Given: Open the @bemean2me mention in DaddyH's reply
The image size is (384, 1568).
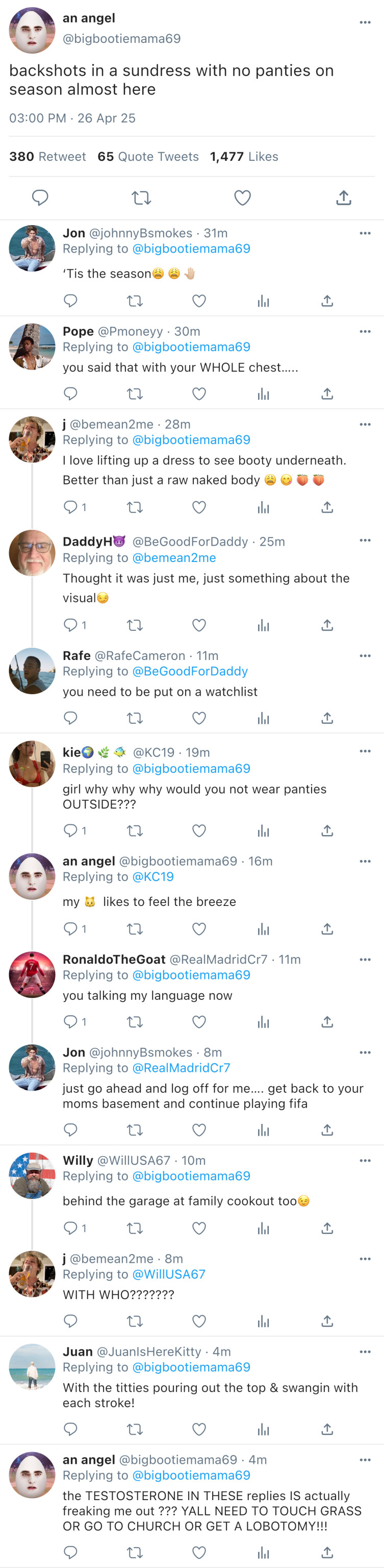Looking at the screenshot, I should 173,557.
